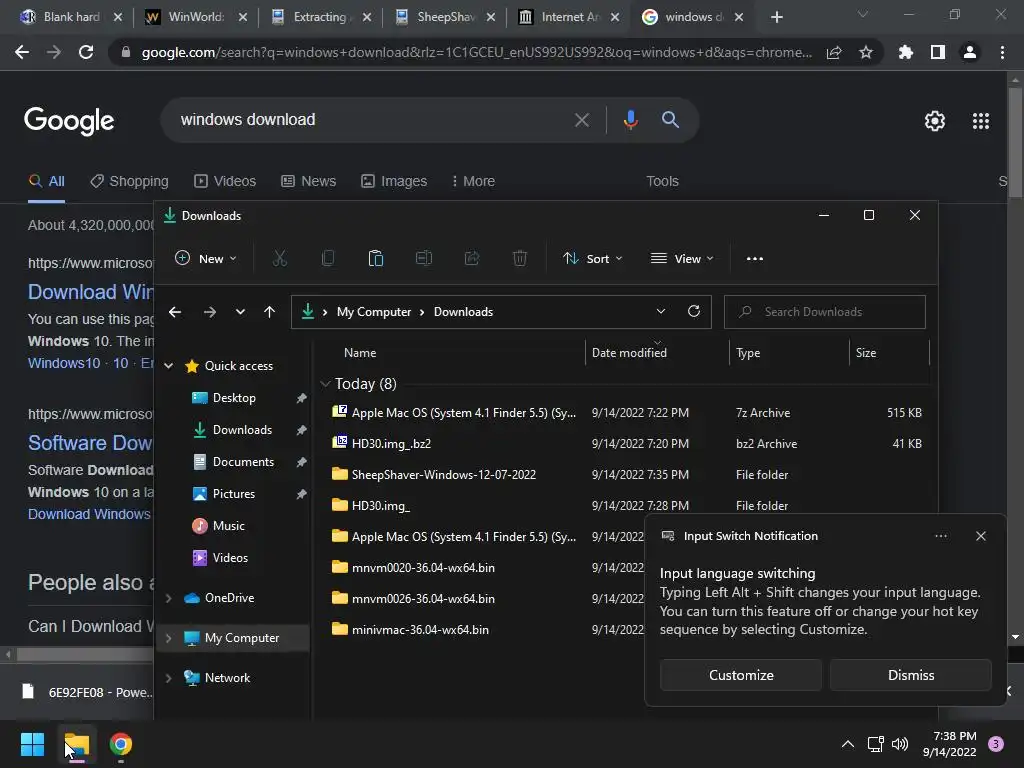
Task: Click the Google search magnifier button
Action: [x=670, y=120]
